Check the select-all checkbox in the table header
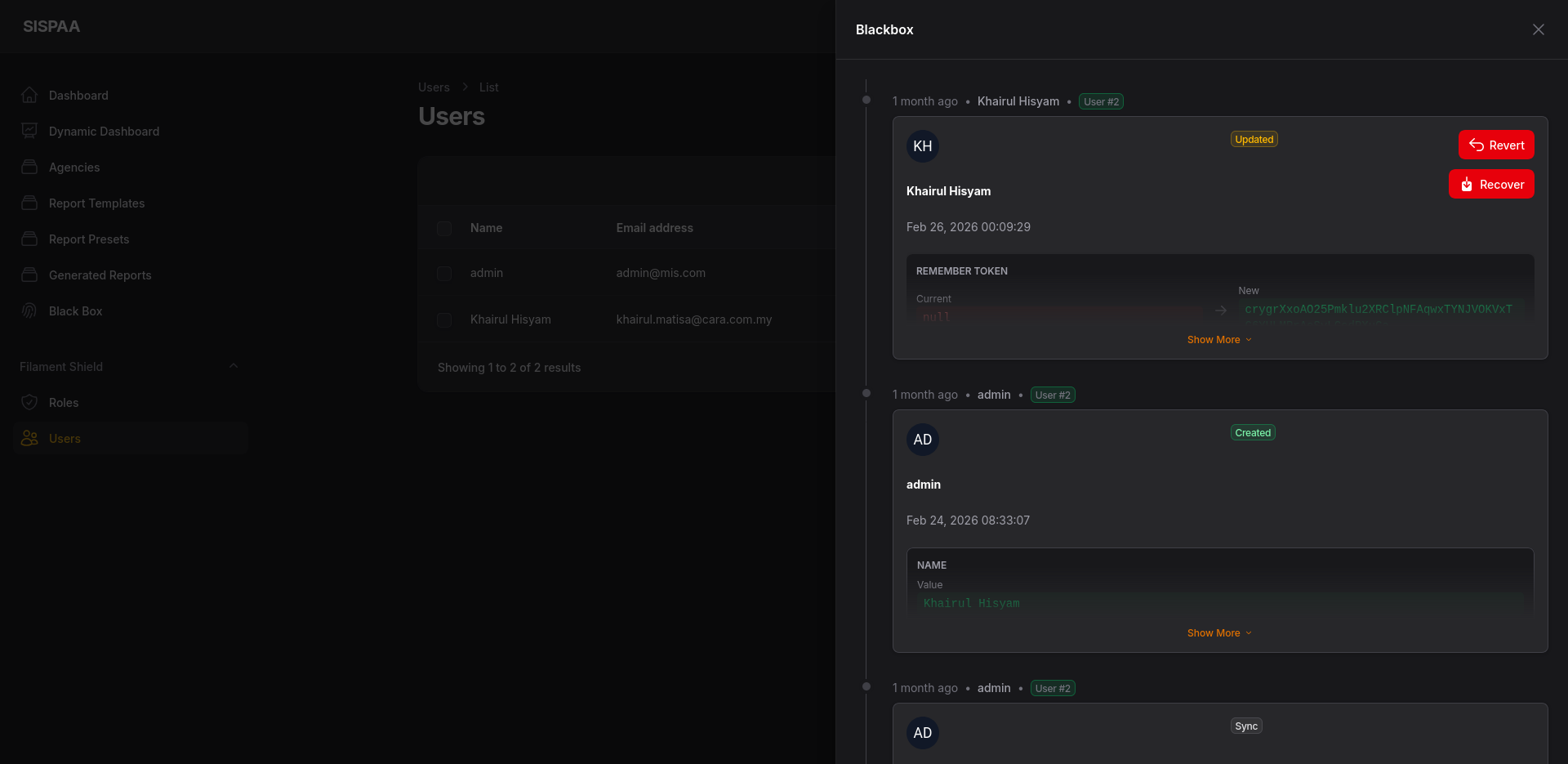Screen dimensions: 1568x764 444,228
